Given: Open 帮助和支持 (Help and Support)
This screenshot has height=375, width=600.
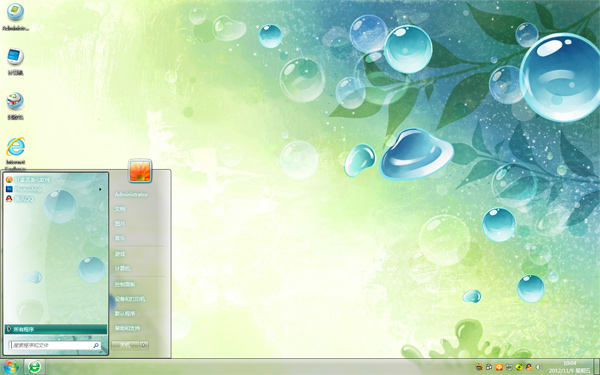Looking at the screenshot, I should coord(127,328).
